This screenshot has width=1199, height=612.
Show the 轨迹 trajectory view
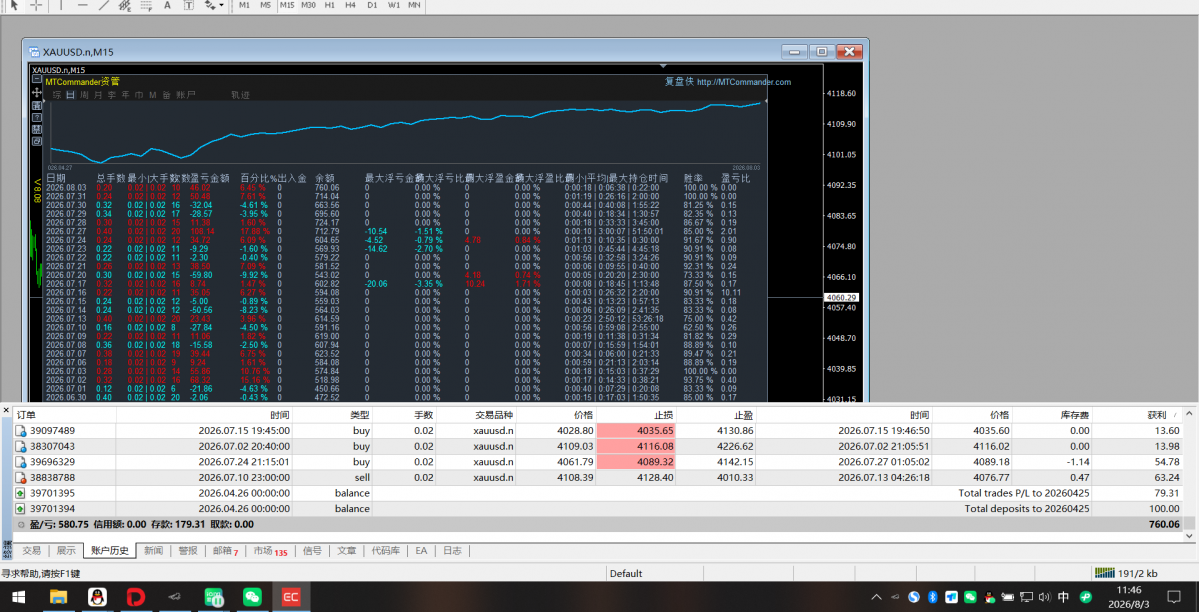[240, 95]
